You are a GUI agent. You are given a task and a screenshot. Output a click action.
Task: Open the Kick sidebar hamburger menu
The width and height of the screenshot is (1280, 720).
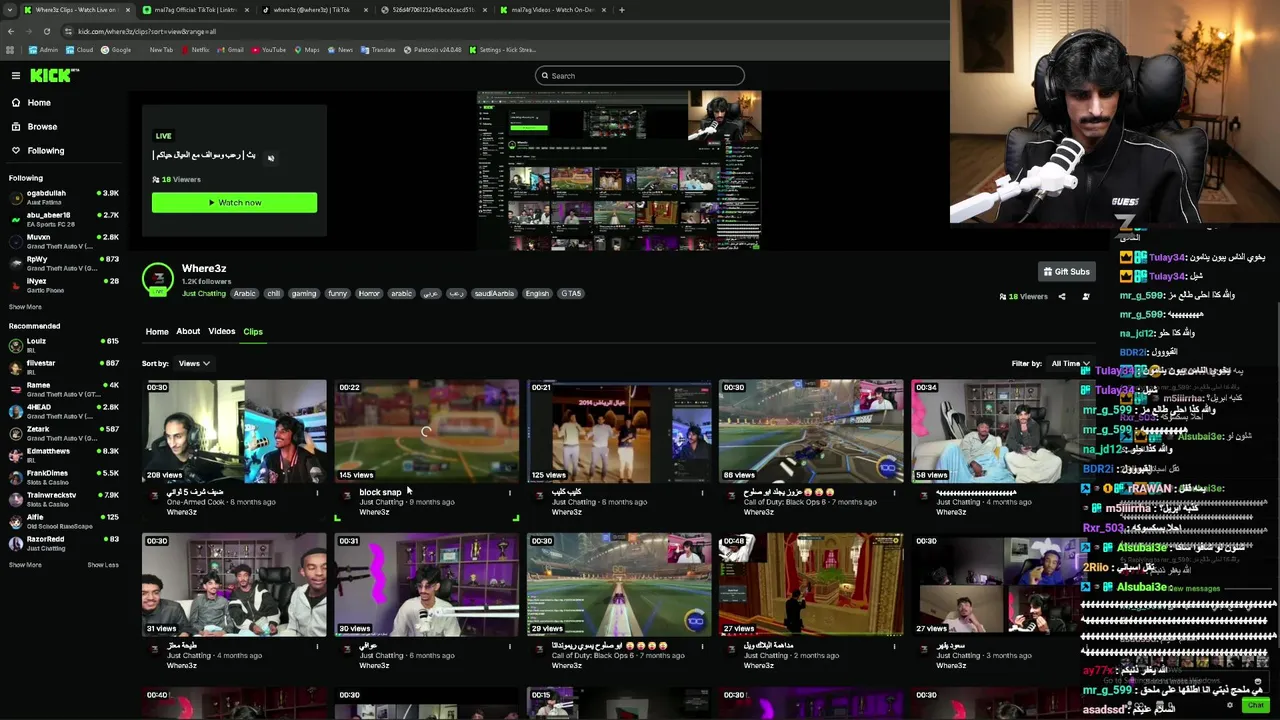[16, 75]
